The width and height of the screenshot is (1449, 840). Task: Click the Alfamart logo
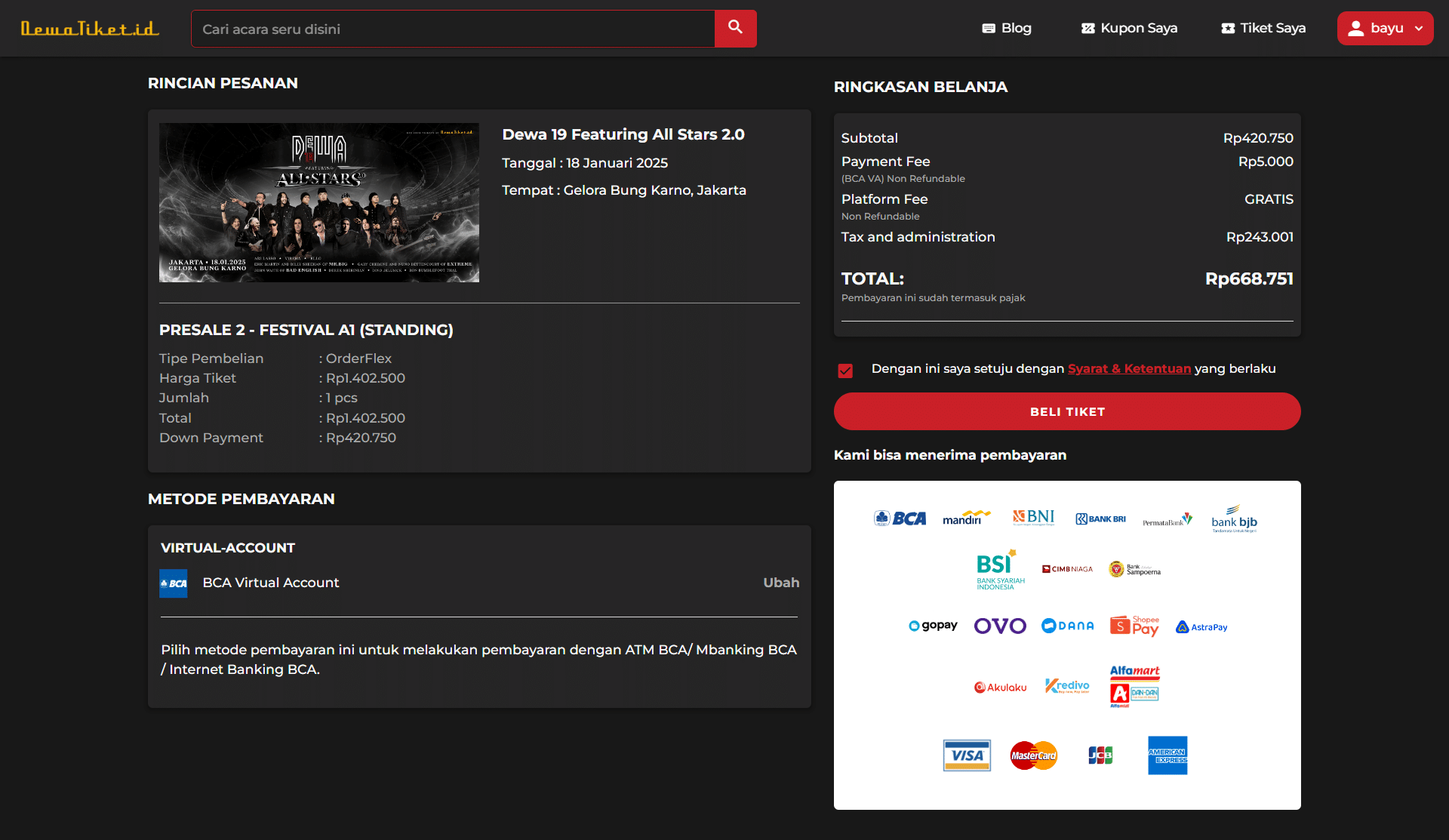(x=1134, y=686)
